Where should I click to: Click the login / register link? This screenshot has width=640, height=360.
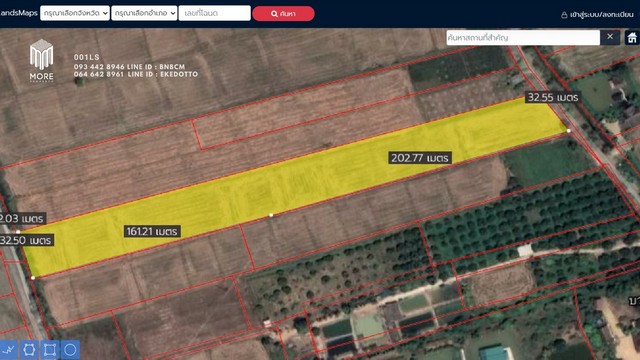pyautogui.click(x=602, y=15)
